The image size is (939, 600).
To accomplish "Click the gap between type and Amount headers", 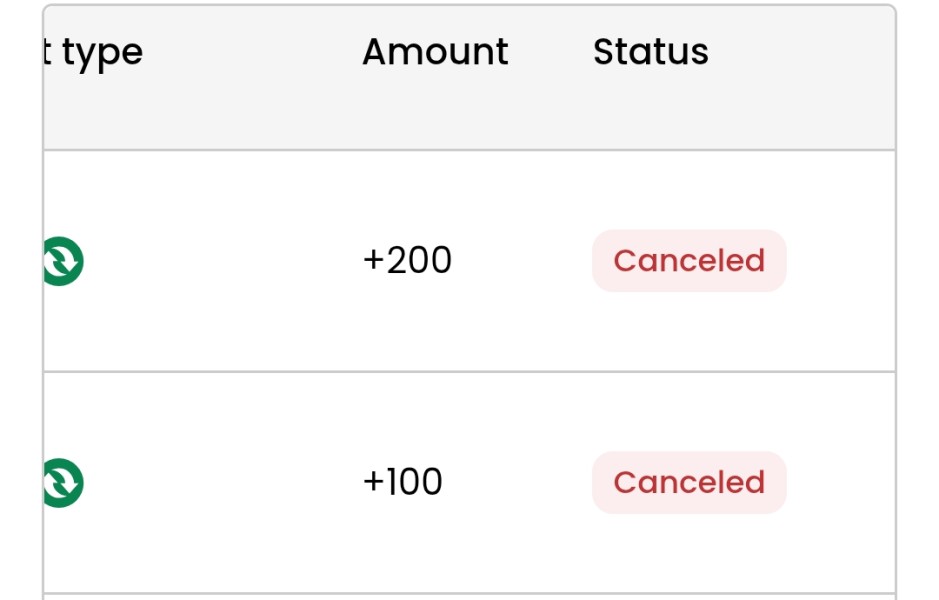I will (252, 52).
